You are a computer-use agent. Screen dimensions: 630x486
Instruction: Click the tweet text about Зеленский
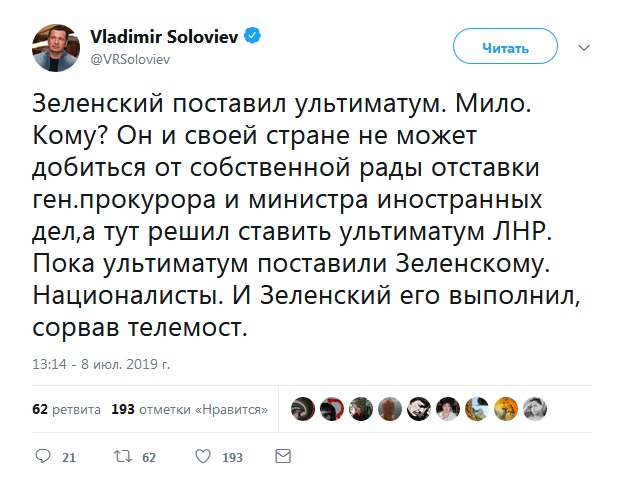(300, 215)
